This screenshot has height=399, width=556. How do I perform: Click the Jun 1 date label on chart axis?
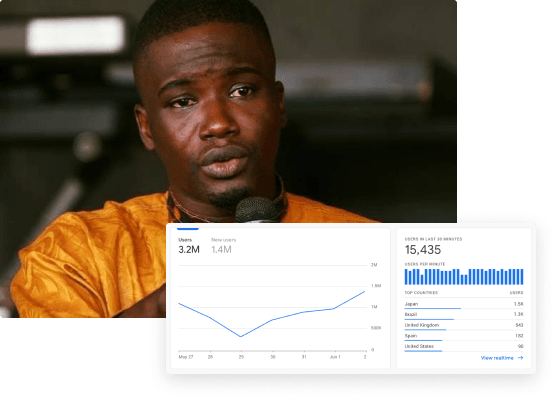pos(335,357)
